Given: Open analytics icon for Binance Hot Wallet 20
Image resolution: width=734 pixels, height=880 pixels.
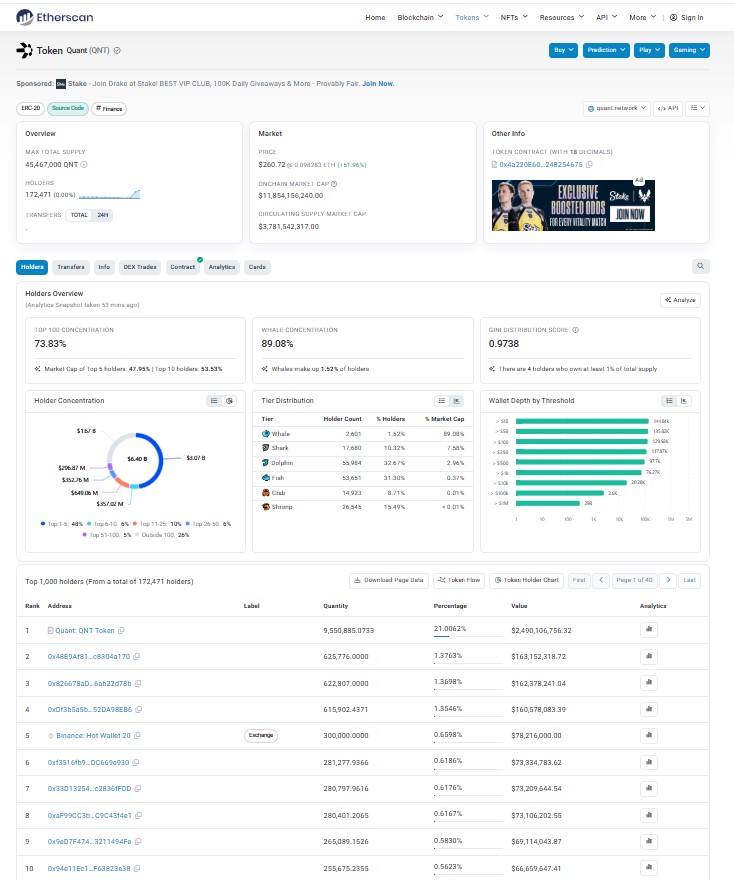Looking at the screenshot, I should (649, 735).
